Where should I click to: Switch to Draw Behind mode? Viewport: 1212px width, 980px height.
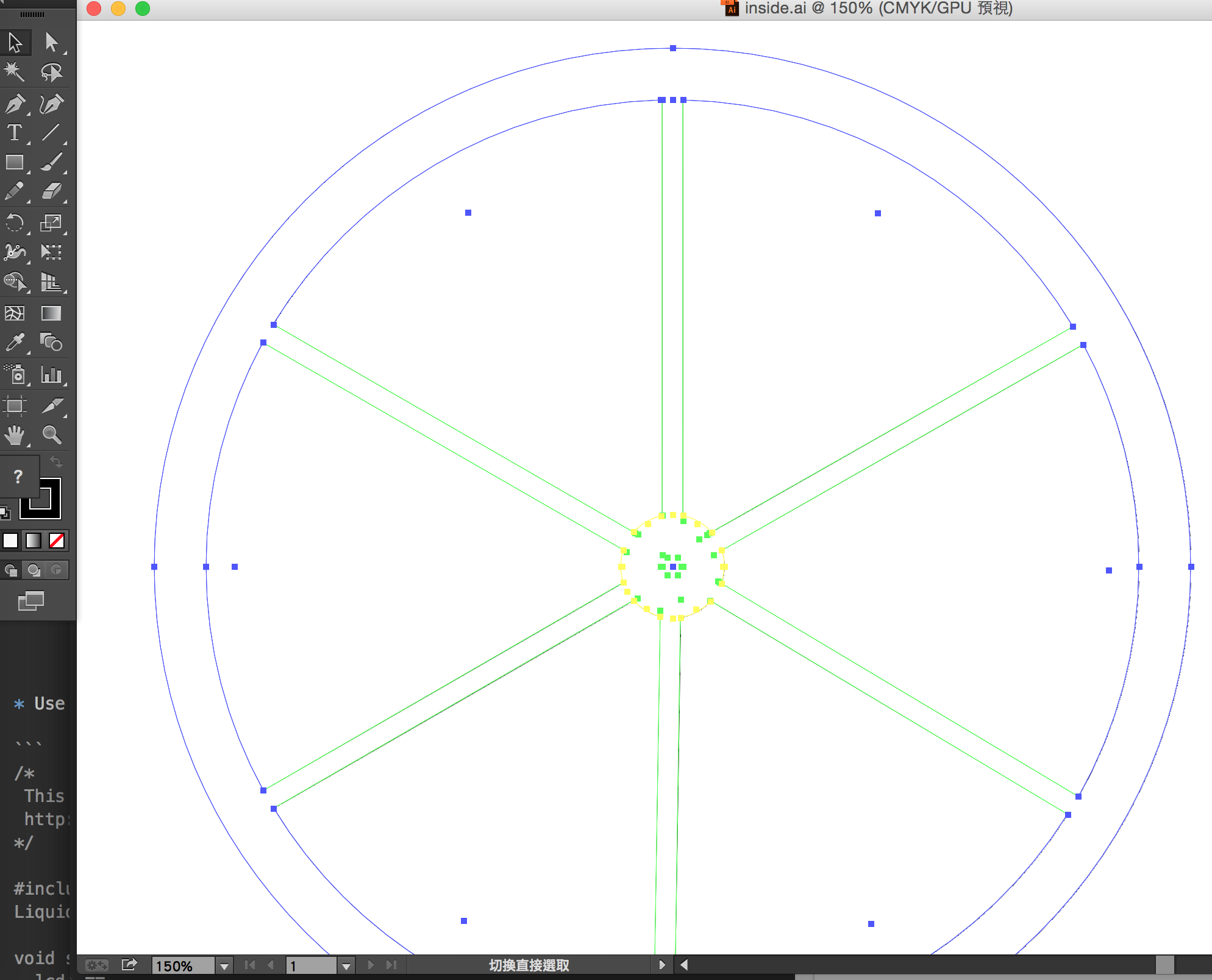coord(34,570)
